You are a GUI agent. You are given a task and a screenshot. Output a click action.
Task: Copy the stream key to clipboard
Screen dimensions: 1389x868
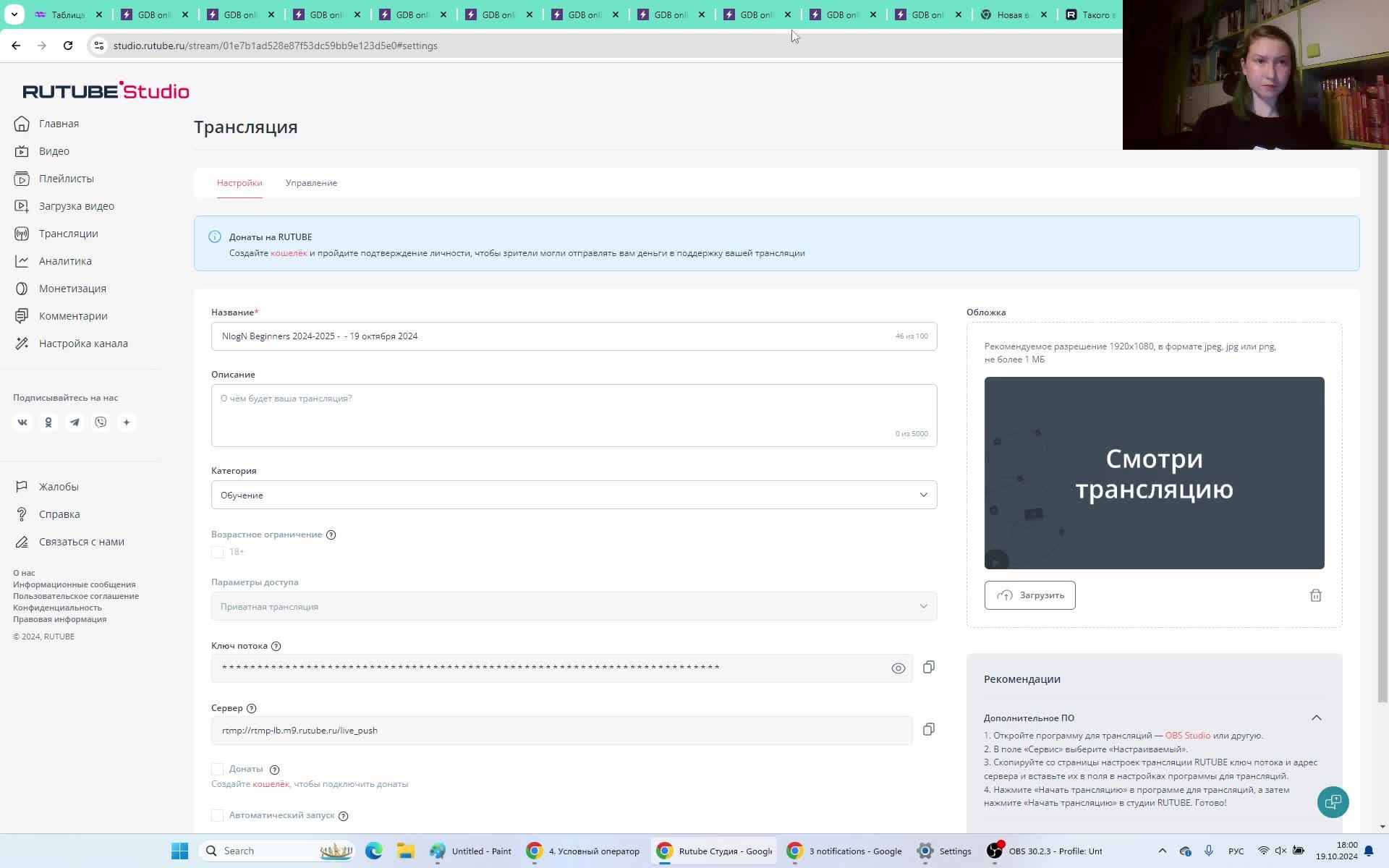tap(929, 667)
